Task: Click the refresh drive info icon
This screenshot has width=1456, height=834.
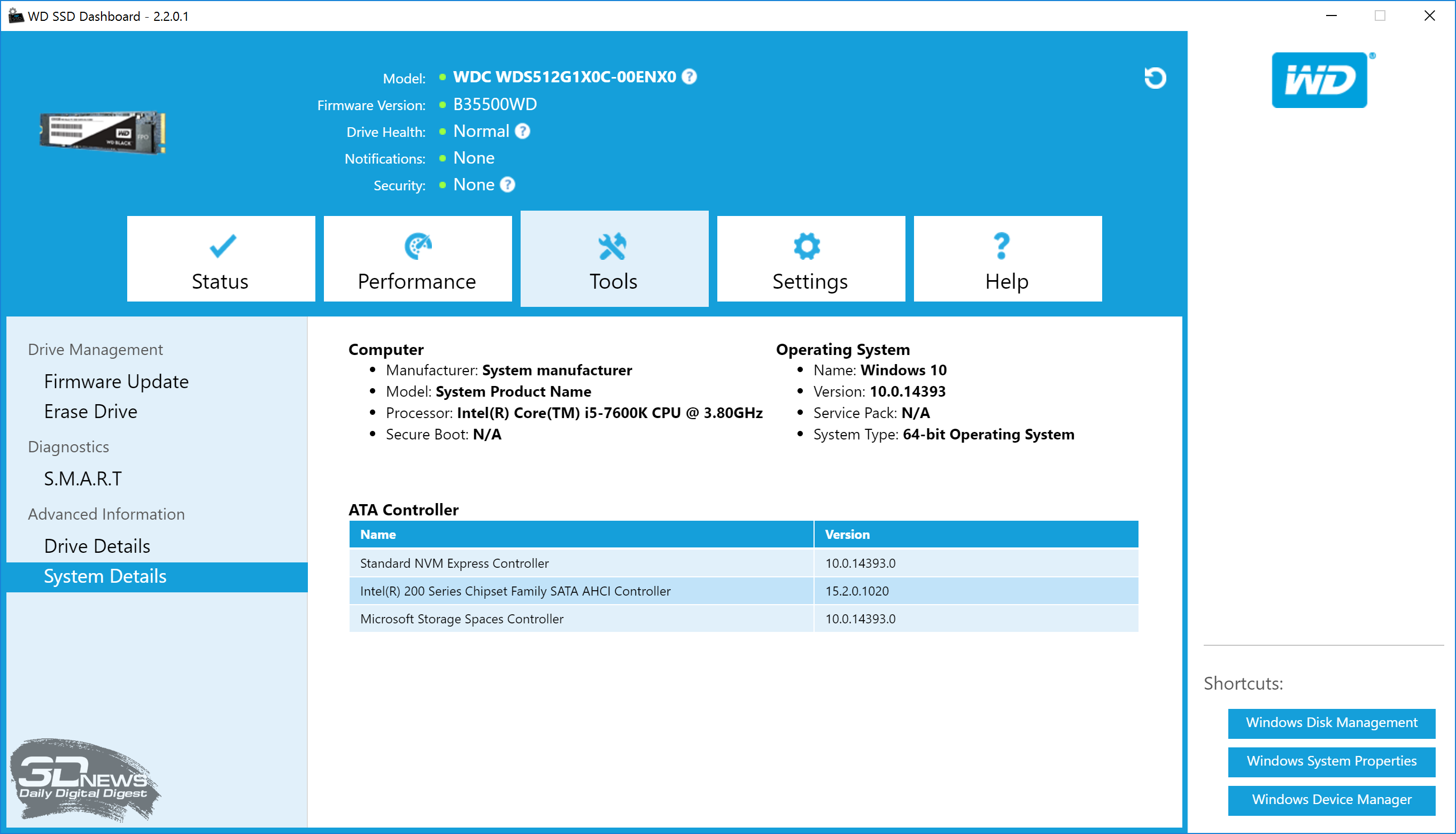Action: [x=1155, y=78]
